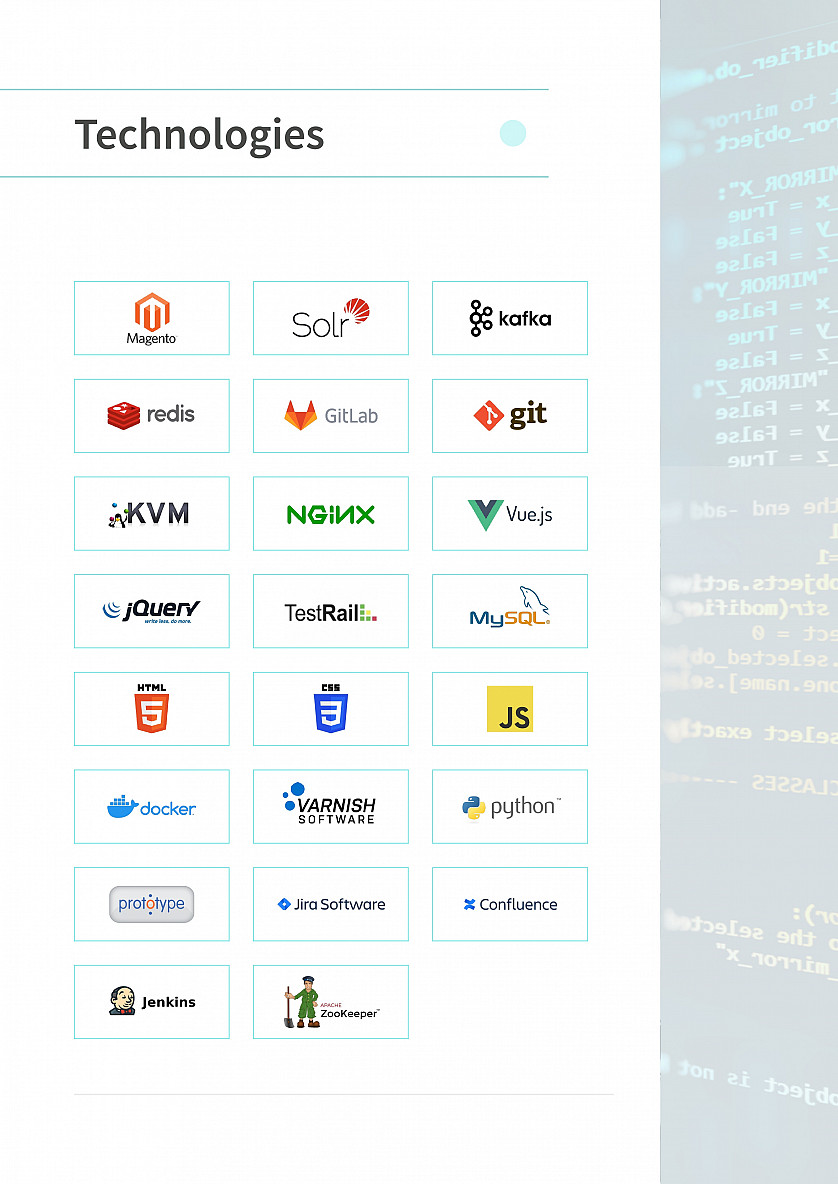Select the HTML5 shield logo
Image resolution: width=838 pixels, height=1184 pixels.
[x=152, y=708]
